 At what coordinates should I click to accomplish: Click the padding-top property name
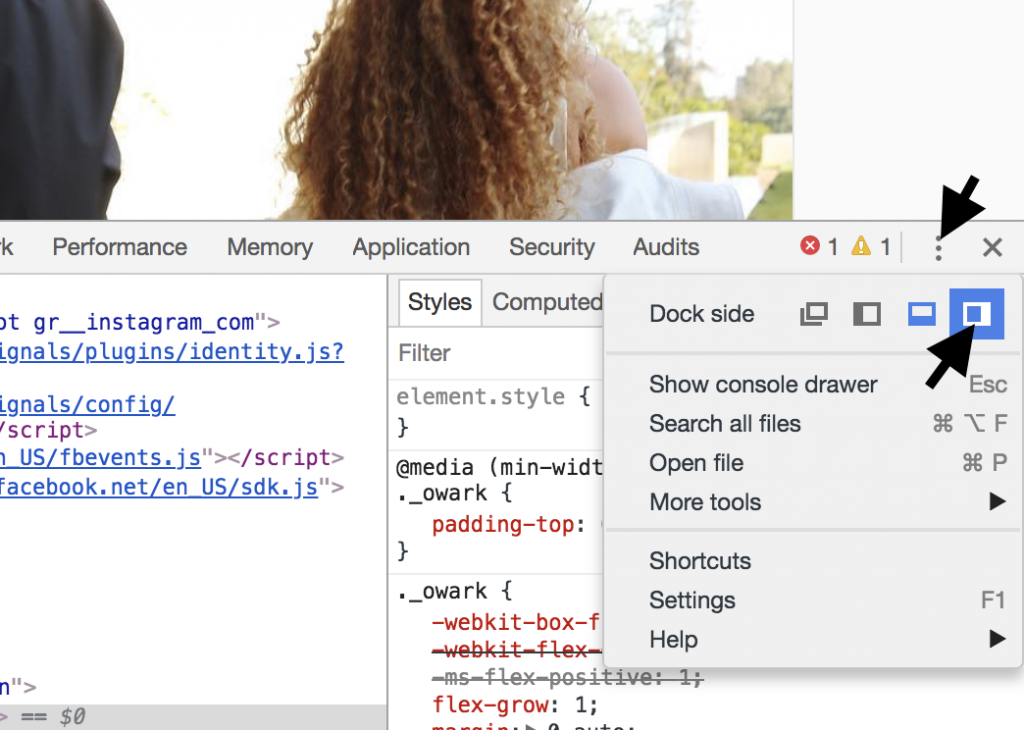tap(503, 524)
